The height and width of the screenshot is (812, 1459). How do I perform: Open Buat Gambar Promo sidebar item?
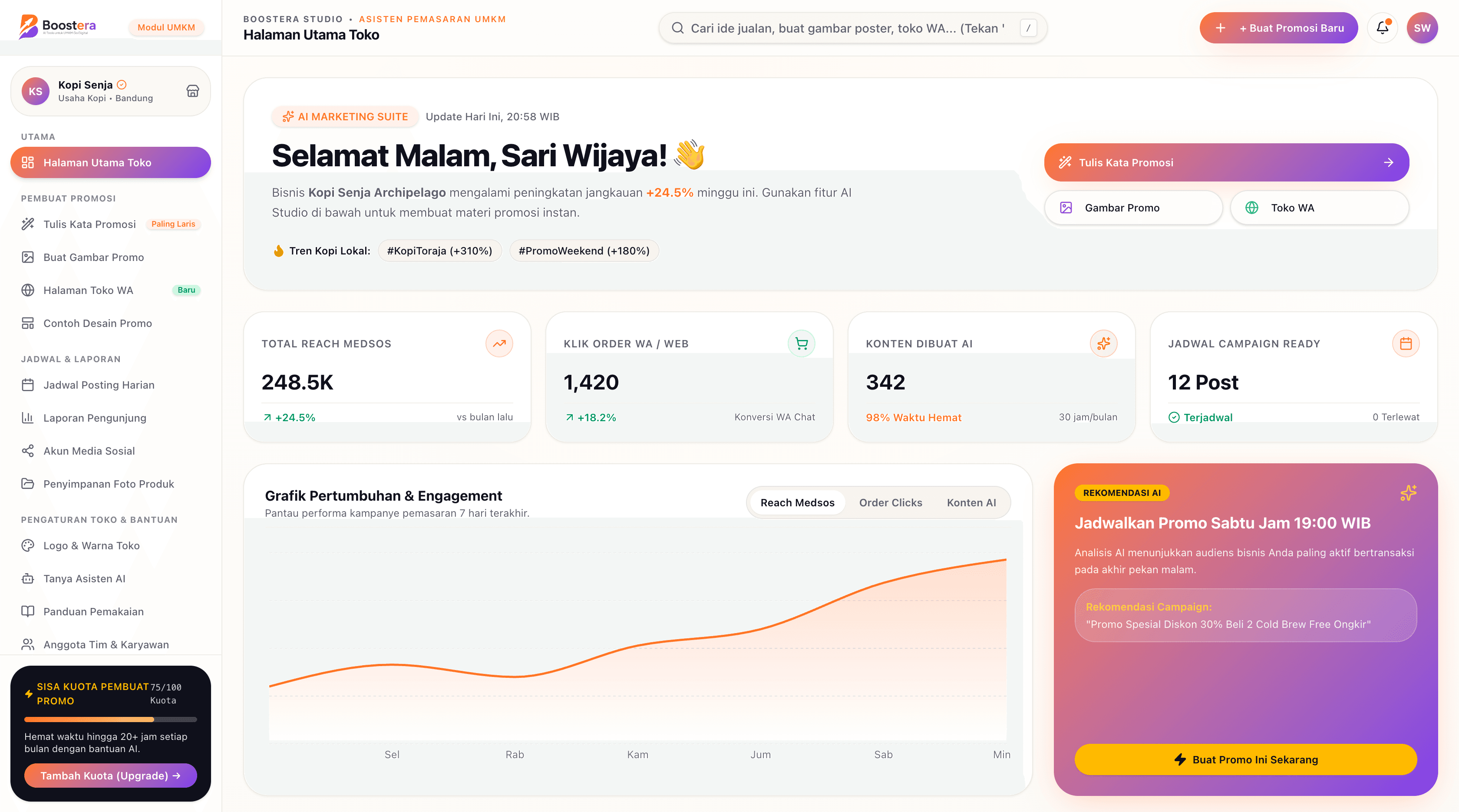click(x=110, y=257)
